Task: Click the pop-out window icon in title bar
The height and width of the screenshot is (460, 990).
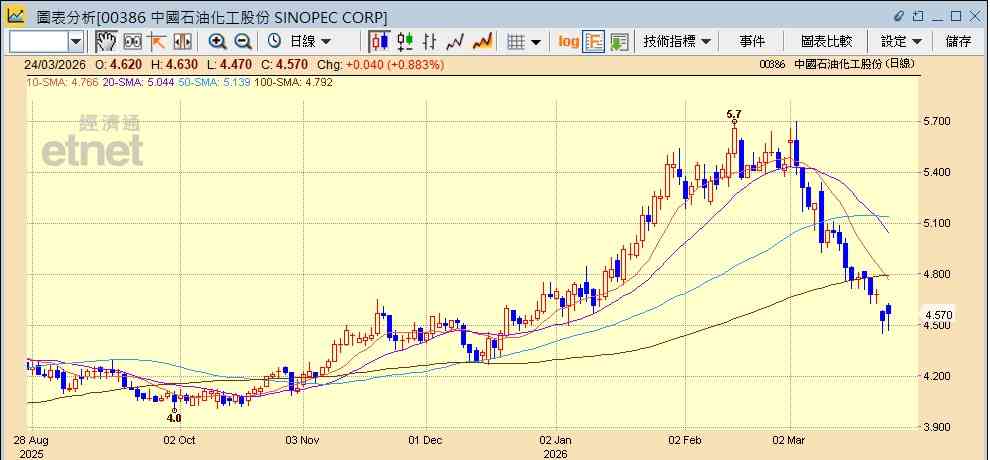Action: point(919,16)
